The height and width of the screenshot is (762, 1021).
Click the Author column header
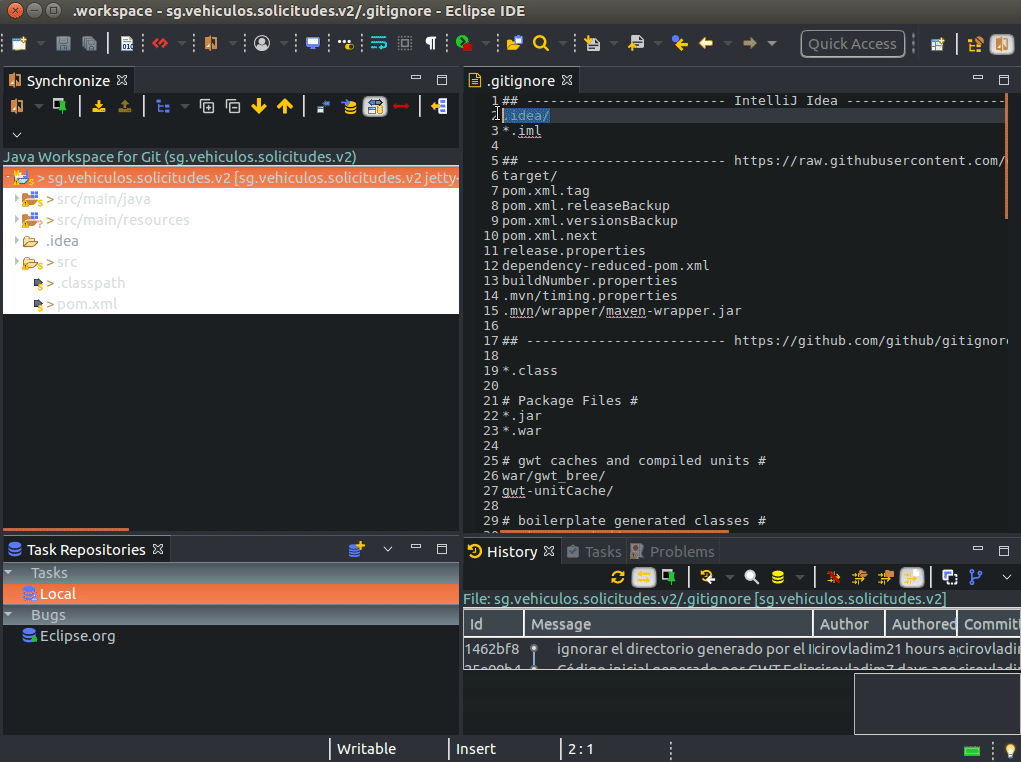pos(849,624)
